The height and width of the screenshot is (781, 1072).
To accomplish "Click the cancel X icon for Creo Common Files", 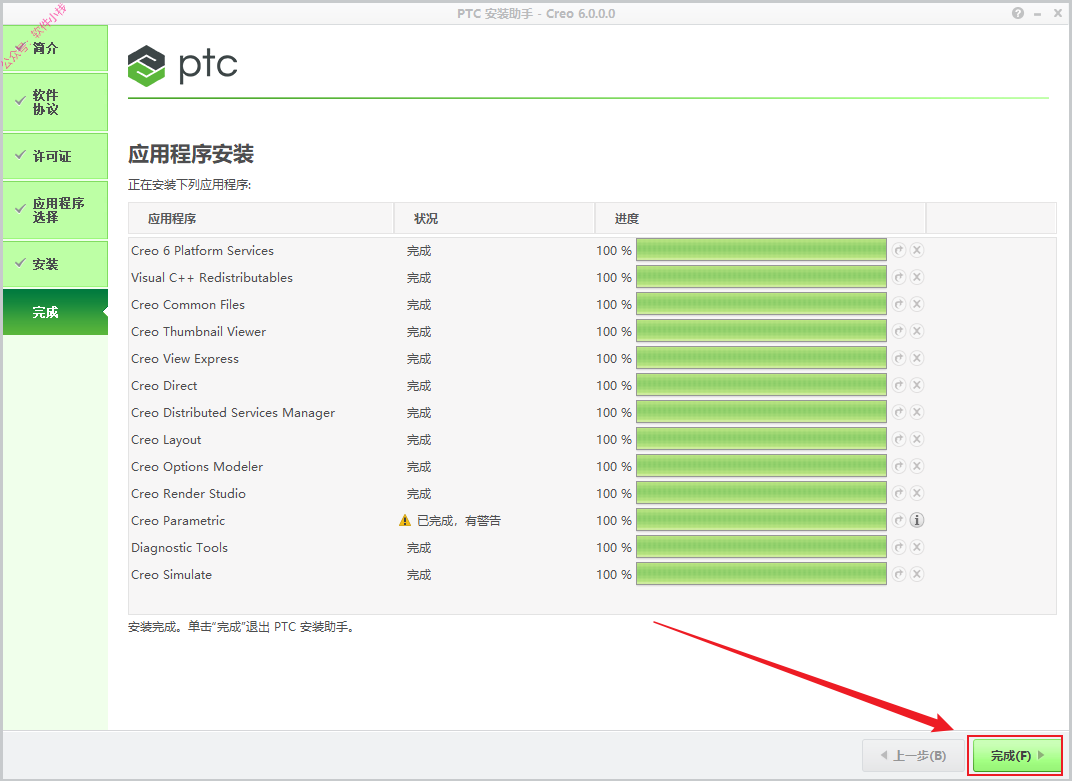I will (917, 304).
